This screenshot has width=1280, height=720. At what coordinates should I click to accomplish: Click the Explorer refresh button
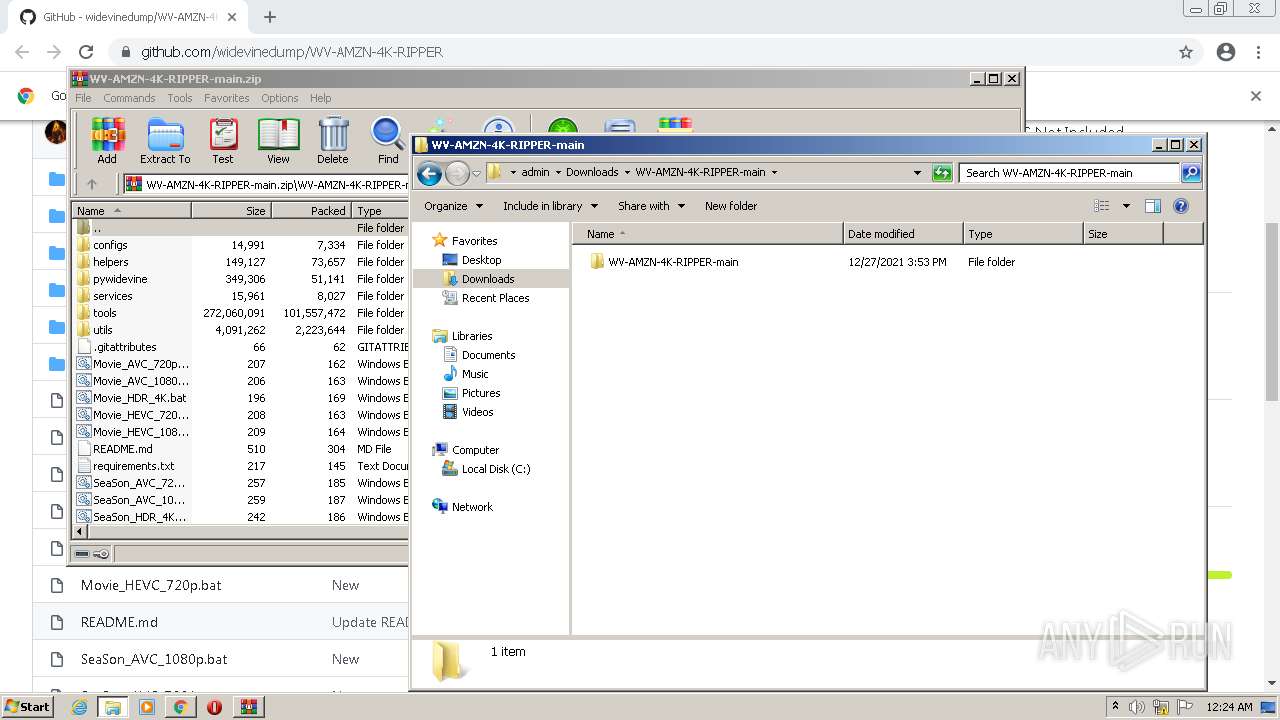[x=942, y=173]
